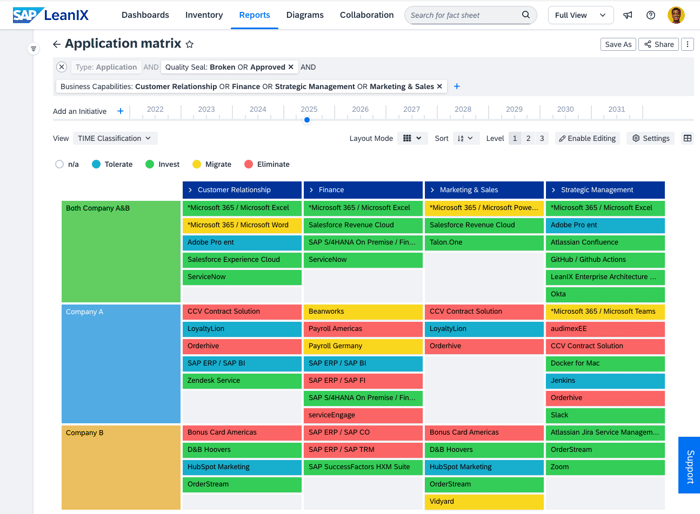This screenshot has height=514, width=700.
Task: Open serviceEngage application
Action: click(x=363, y=415)
